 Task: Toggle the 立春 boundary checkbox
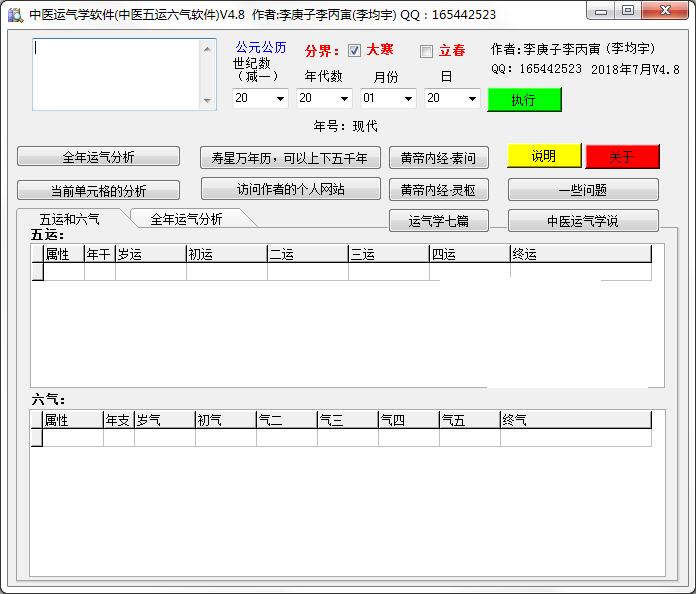coord(427,52)
